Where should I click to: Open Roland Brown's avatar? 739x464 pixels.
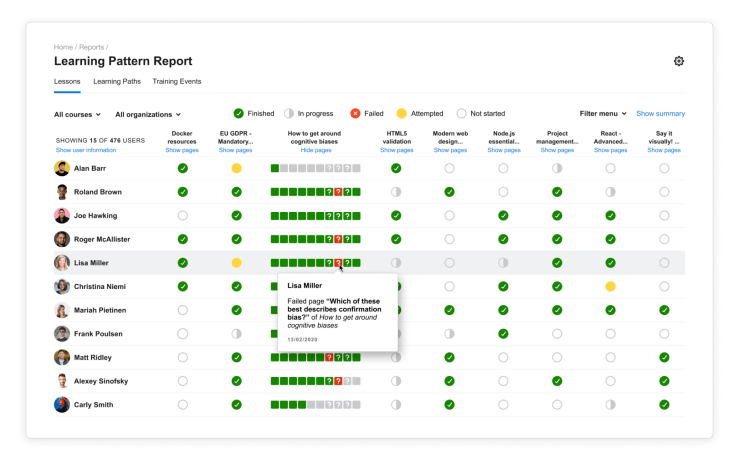coord(62,192)
